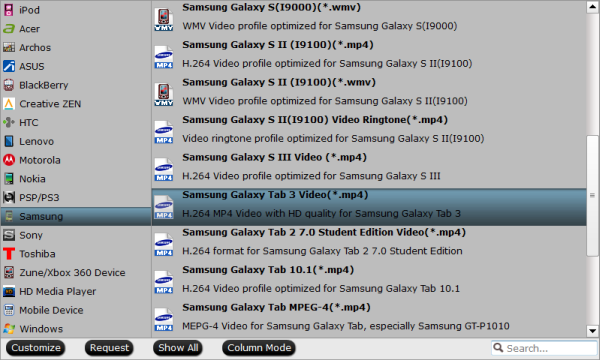Open the Acer category

pos(76,29)
